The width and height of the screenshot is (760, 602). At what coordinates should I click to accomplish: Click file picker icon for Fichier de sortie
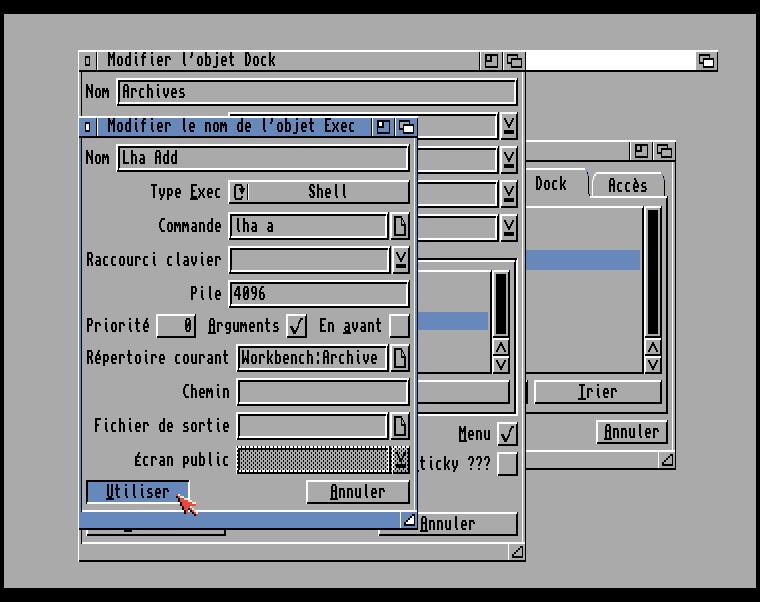[400, 426]
